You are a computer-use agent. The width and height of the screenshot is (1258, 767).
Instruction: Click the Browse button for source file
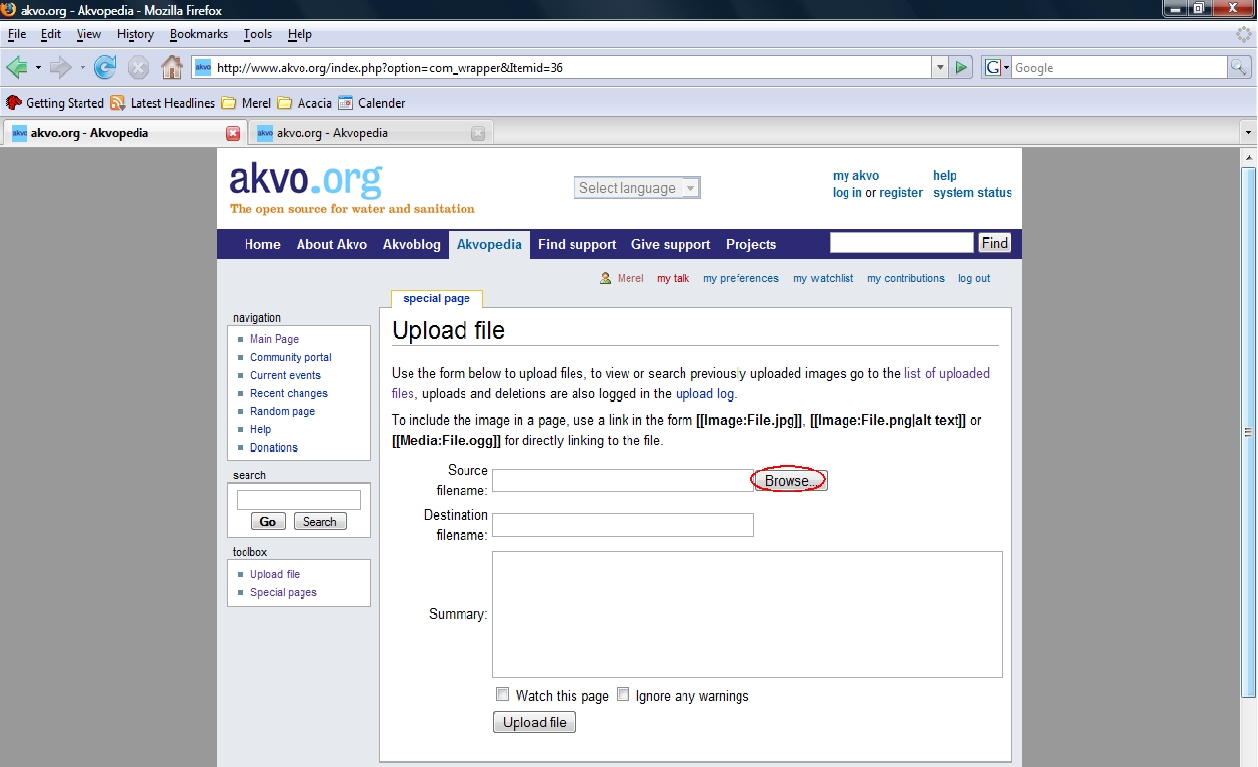[790, 481]
